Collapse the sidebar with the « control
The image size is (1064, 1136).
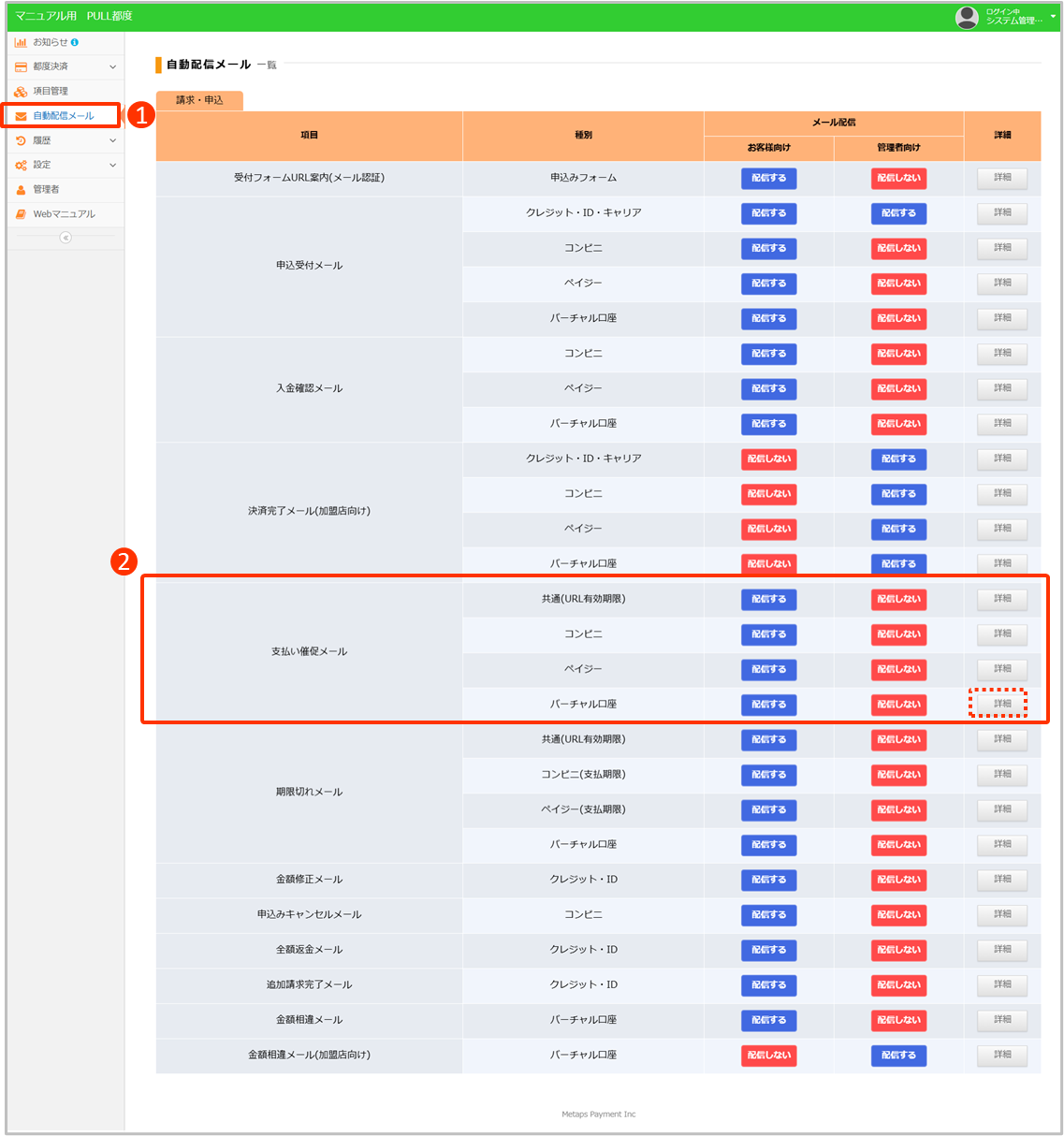pos(65,237)
